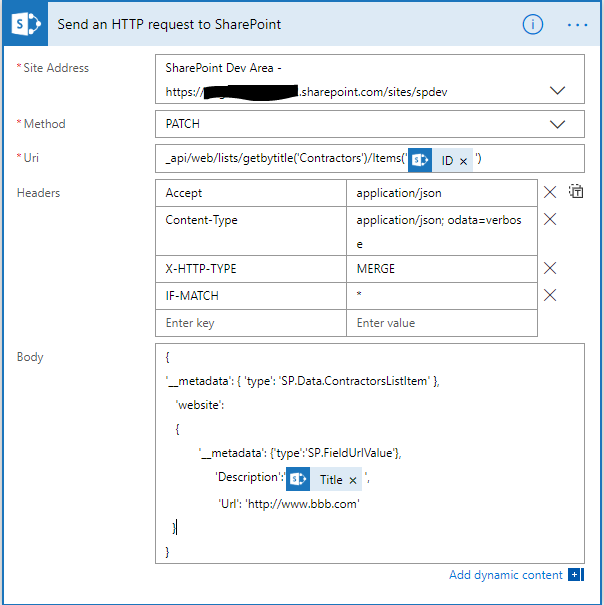This screenshot has height=605, width=604.
Task: Select the ID dynamic token in Uri
Action: coord(440,160)
